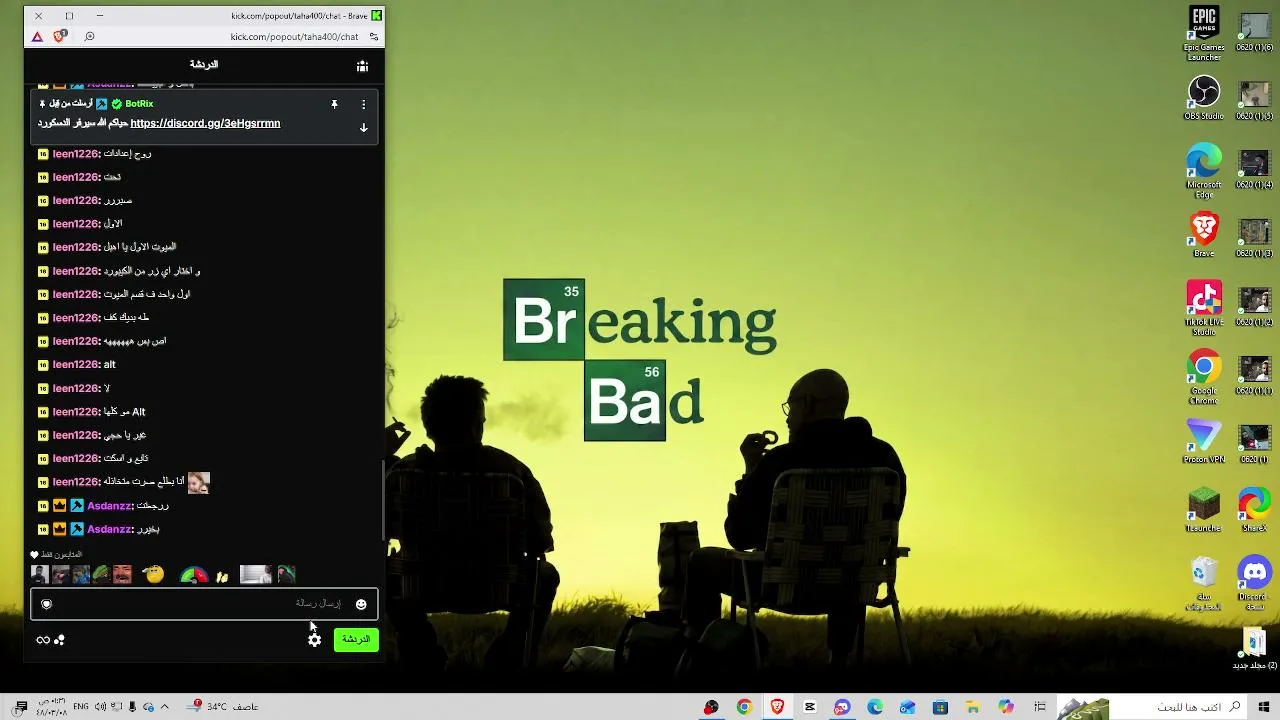
Task: Click Asdanzz username in last chat message
Action: 109,529
